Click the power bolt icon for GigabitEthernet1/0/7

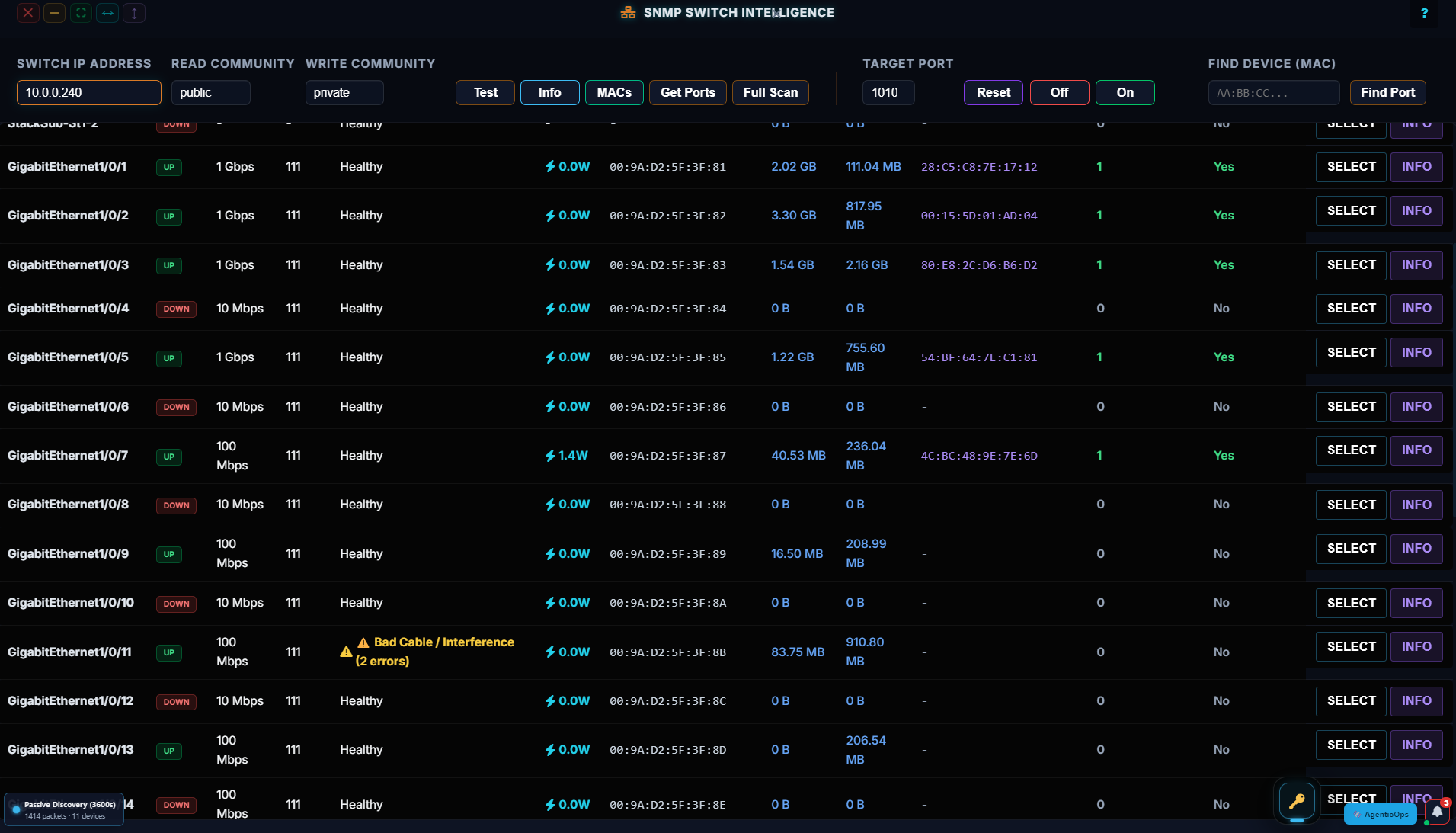point(550,456)
